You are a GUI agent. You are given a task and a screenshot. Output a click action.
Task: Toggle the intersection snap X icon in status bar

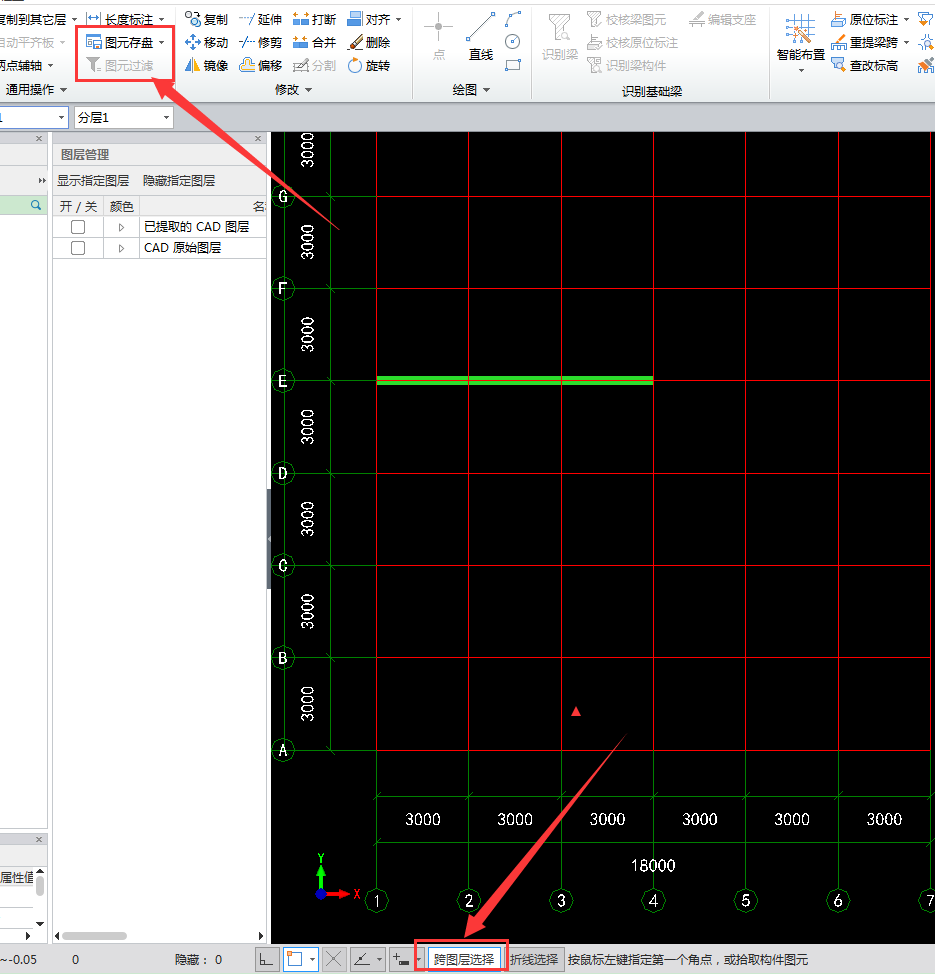[x=334, y=959]
